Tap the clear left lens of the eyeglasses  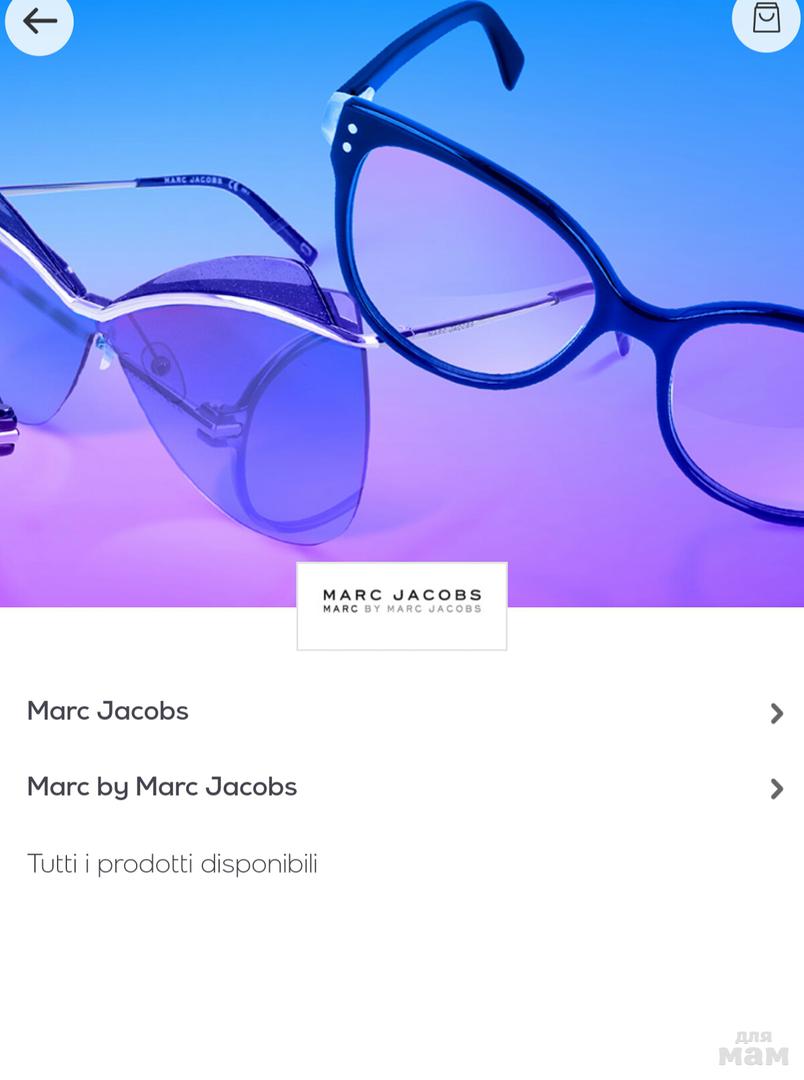click(468, 269)
